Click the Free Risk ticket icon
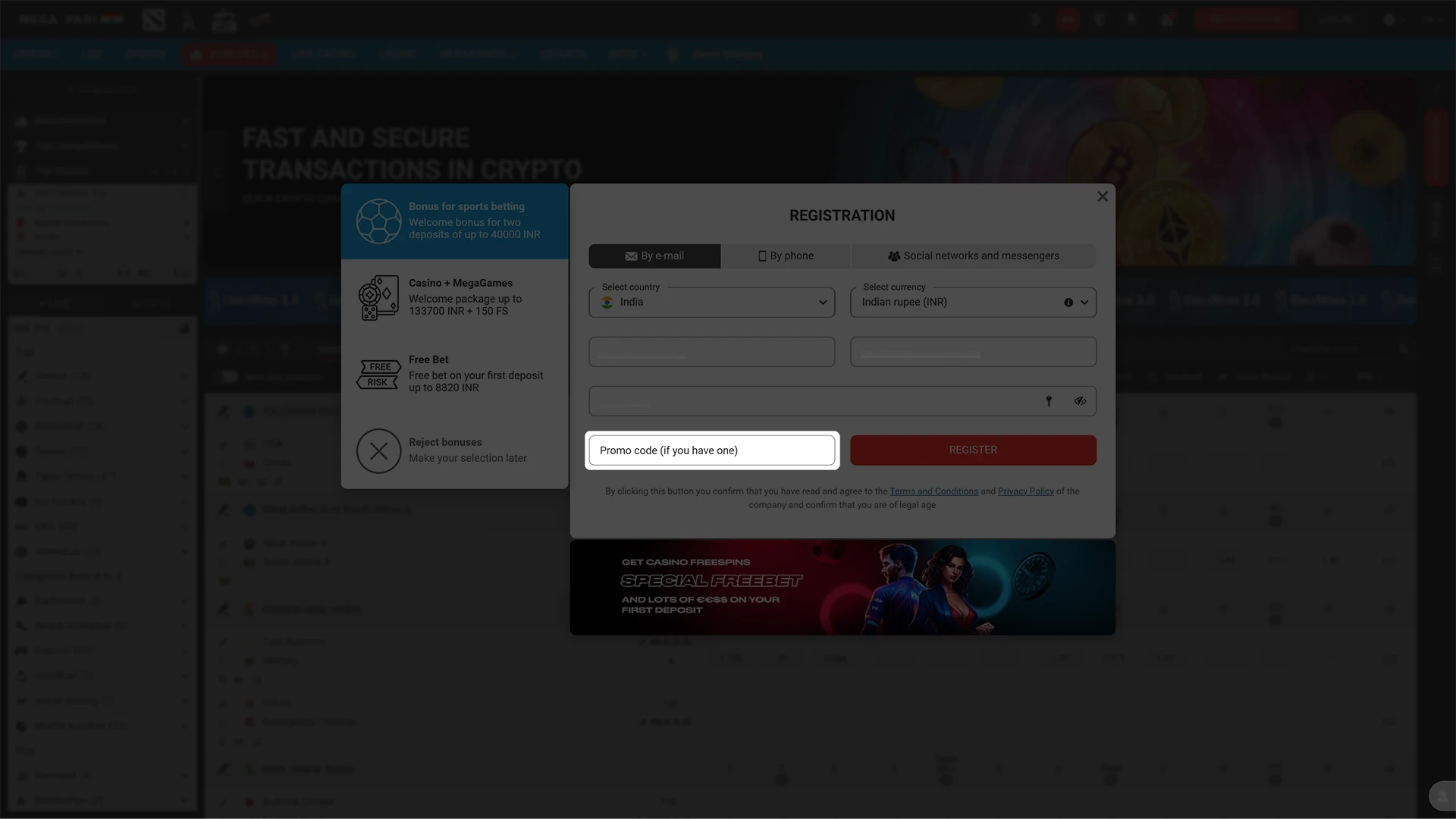The image size is (1456, 819). tap(378, 375)
